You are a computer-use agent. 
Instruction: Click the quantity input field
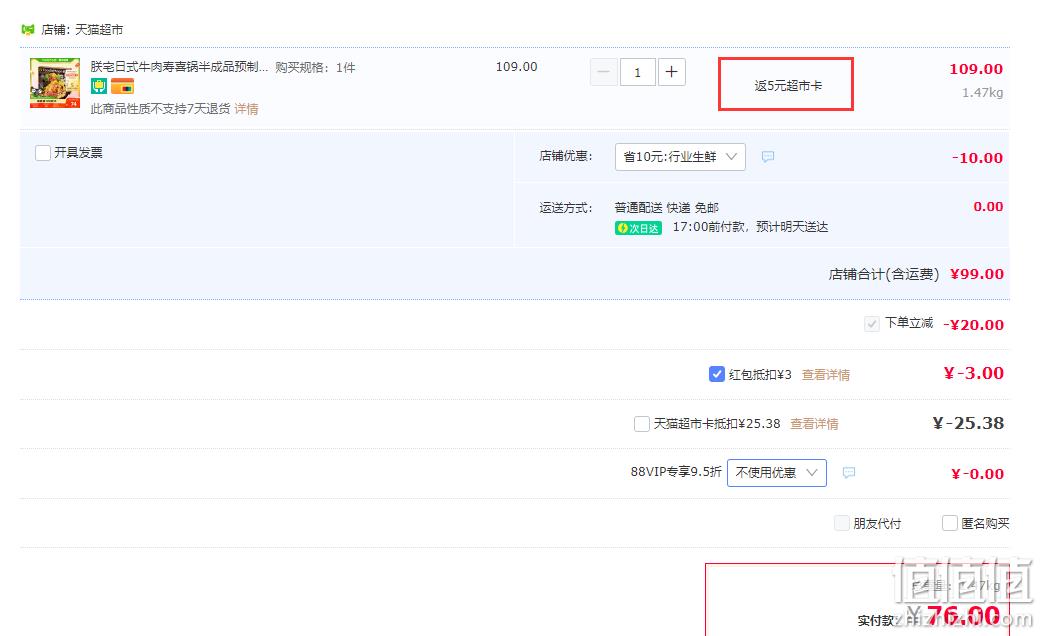(638, 72)
